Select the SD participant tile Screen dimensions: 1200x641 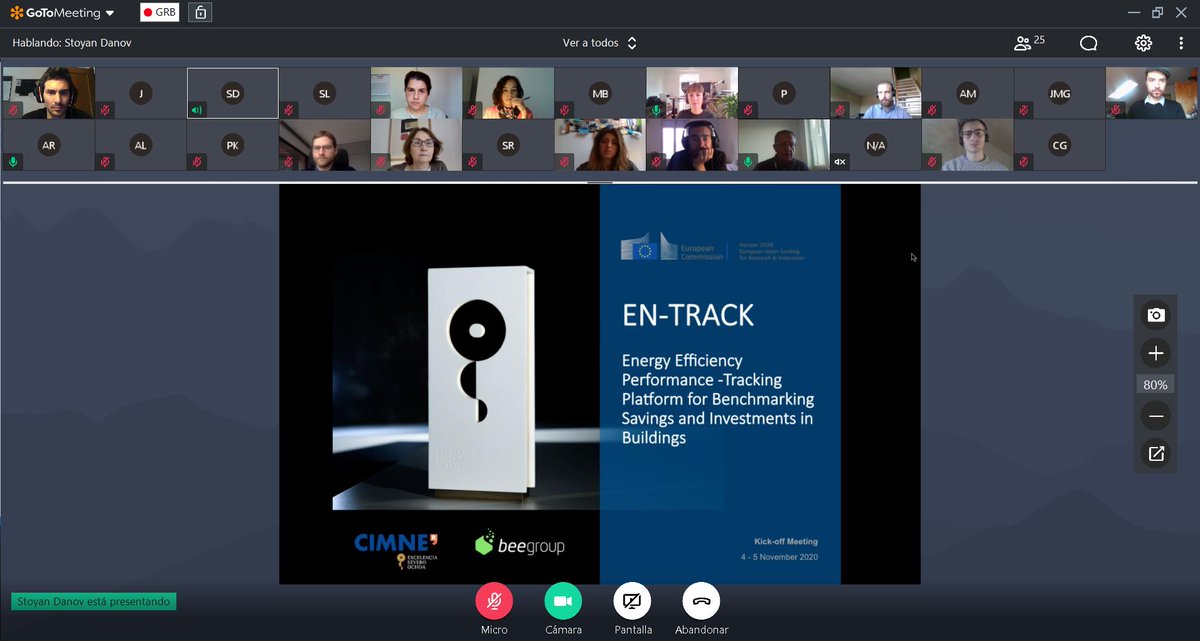click(x=233, y=93)
